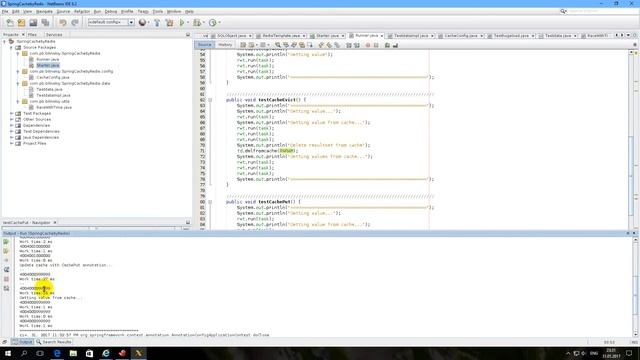Select the Source view button

pos(205,45)
